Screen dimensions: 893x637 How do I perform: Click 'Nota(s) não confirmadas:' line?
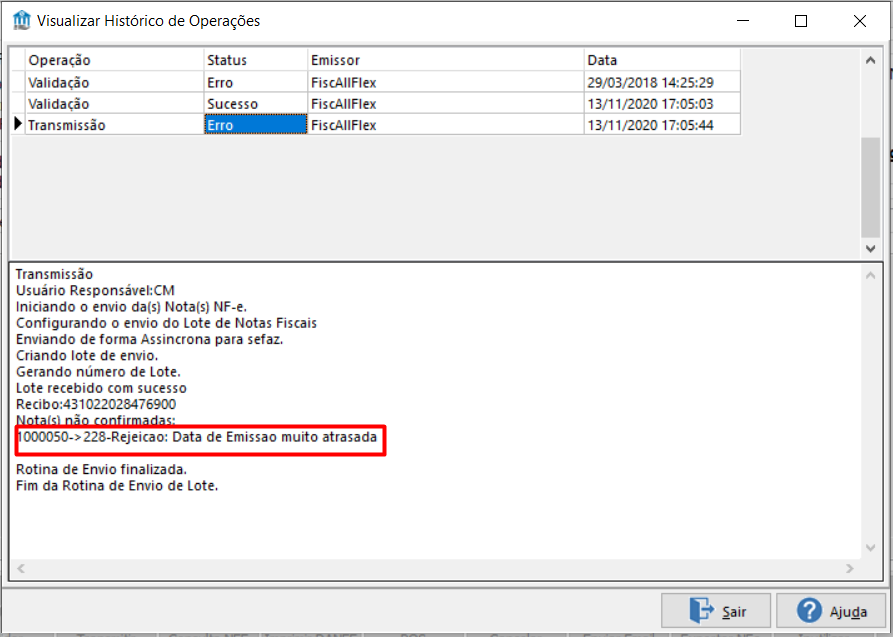95,420
